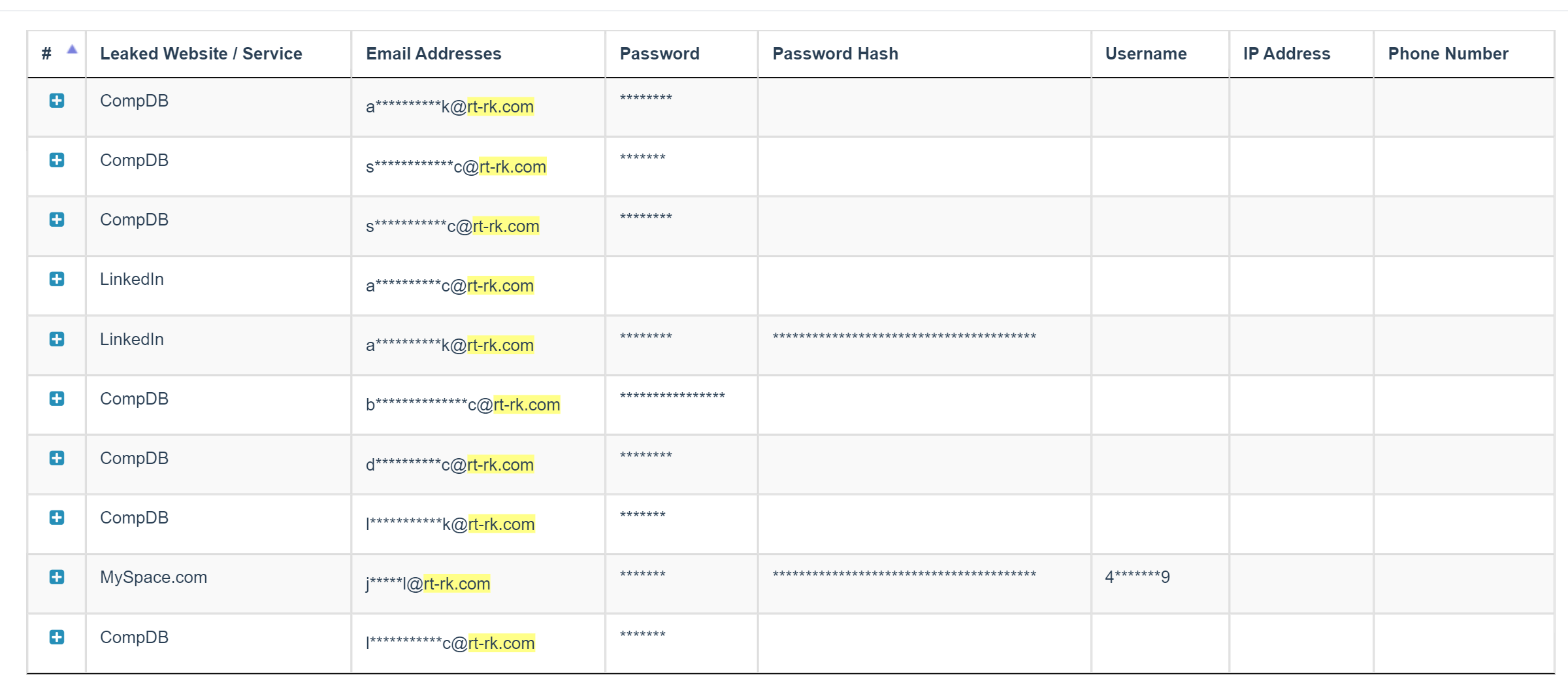Sort table by Username column
1568x681 pixels.
point(1146,54)
